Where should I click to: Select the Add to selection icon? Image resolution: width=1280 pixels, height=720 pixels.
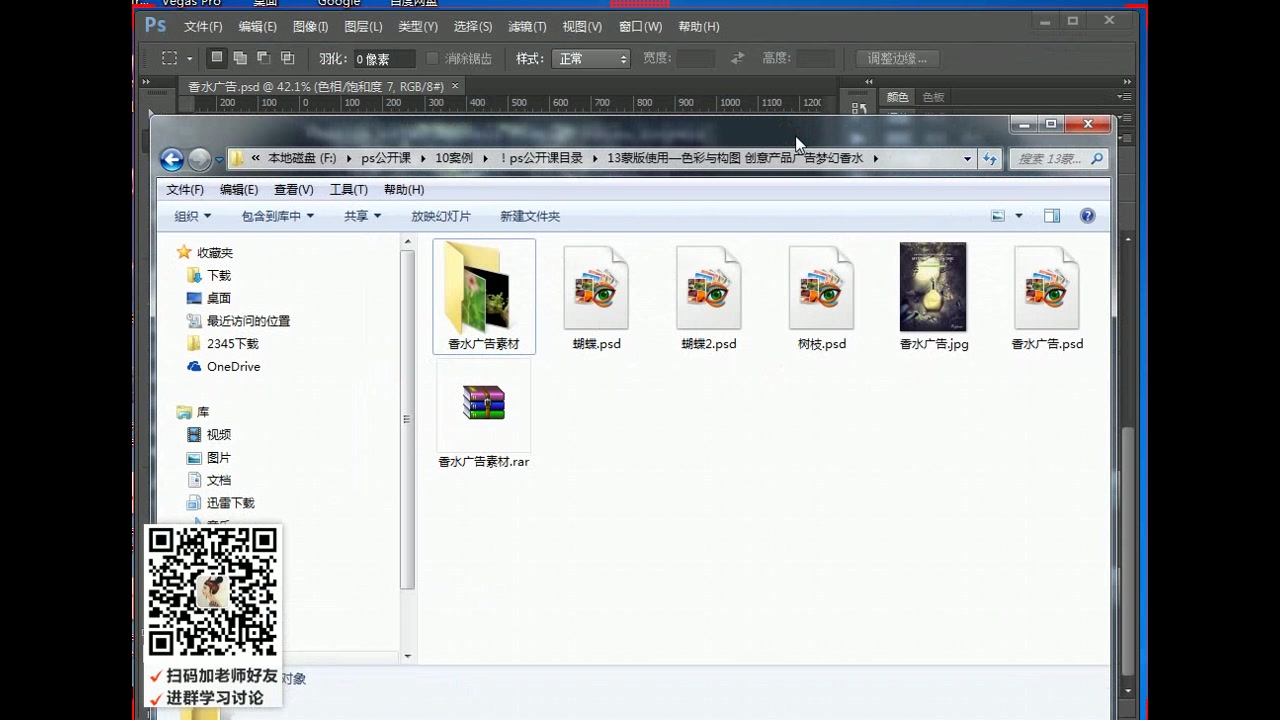[x=241, y=58]
